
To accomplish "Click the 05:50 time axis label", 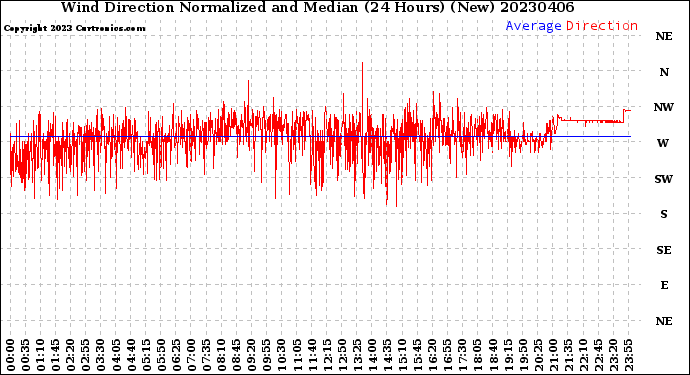I will tap(161, 355).
